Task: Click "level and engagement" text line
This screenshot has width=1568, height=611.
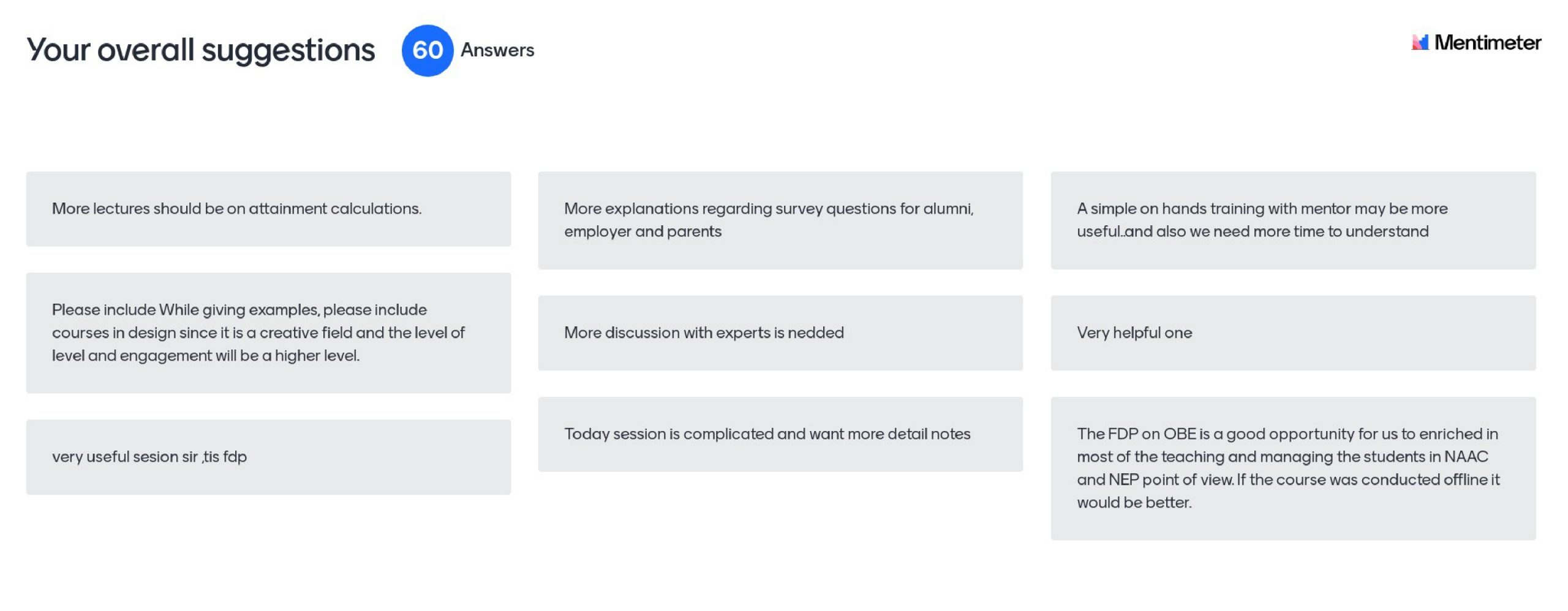Action: coord(205,356)
